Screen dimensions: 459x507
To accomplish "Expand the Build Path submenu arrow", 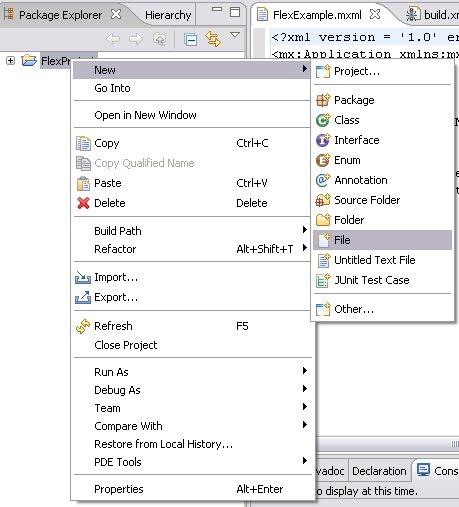I will click(x=304, y=229).
